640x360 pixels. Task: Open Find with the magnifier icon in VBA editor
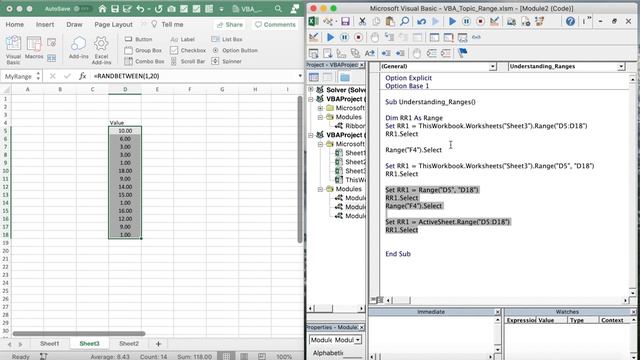click(x=404, y=21)
